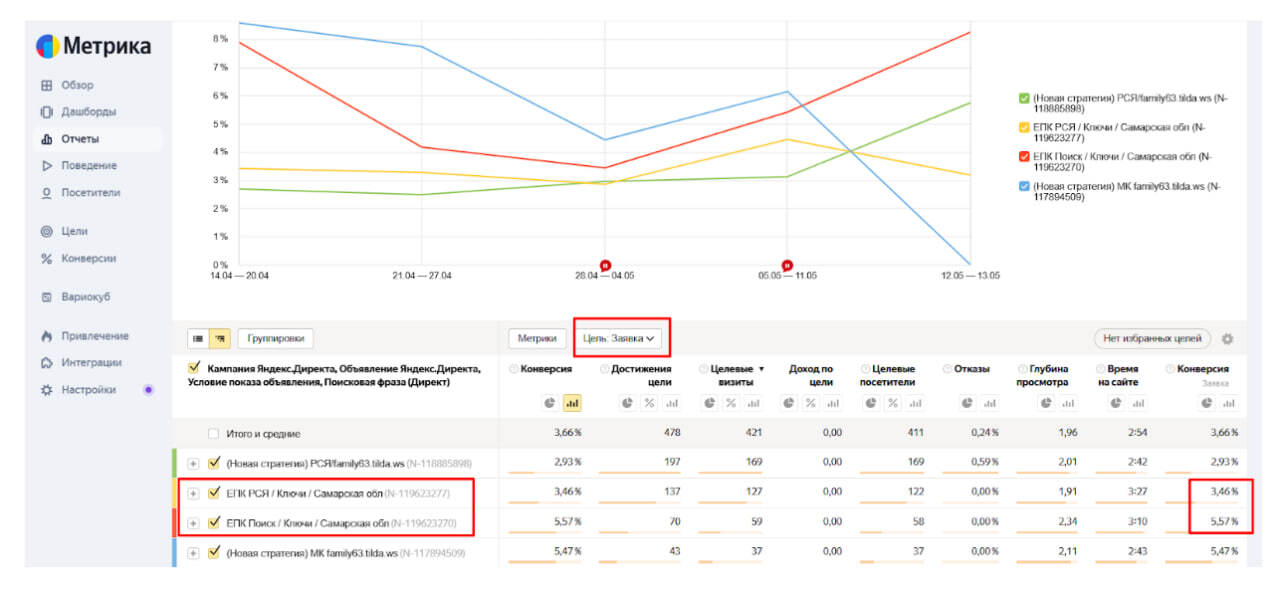Expand row ЕПК Поиск / Ключи / Самарская обл
Image resolution: width=1280 pixels, height=595 pixels.
tap(193, 524)
